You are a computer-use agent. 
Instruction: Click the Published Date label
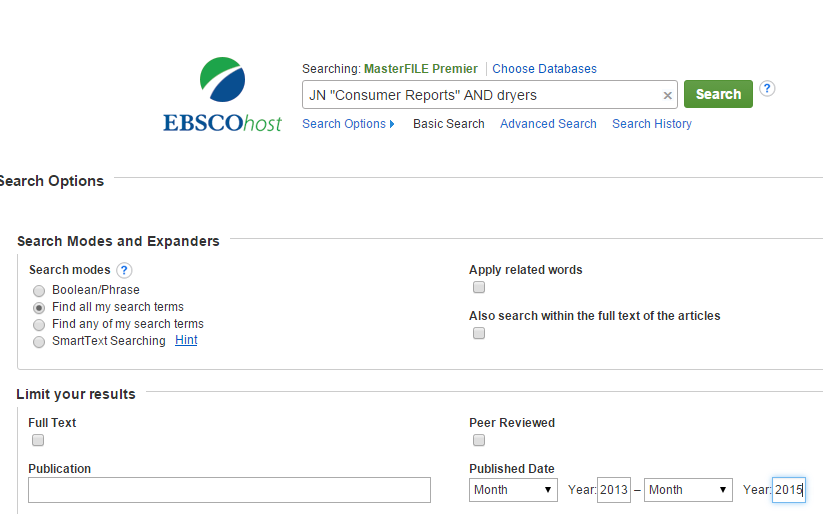pyautogui.click(x=512, y=469)
